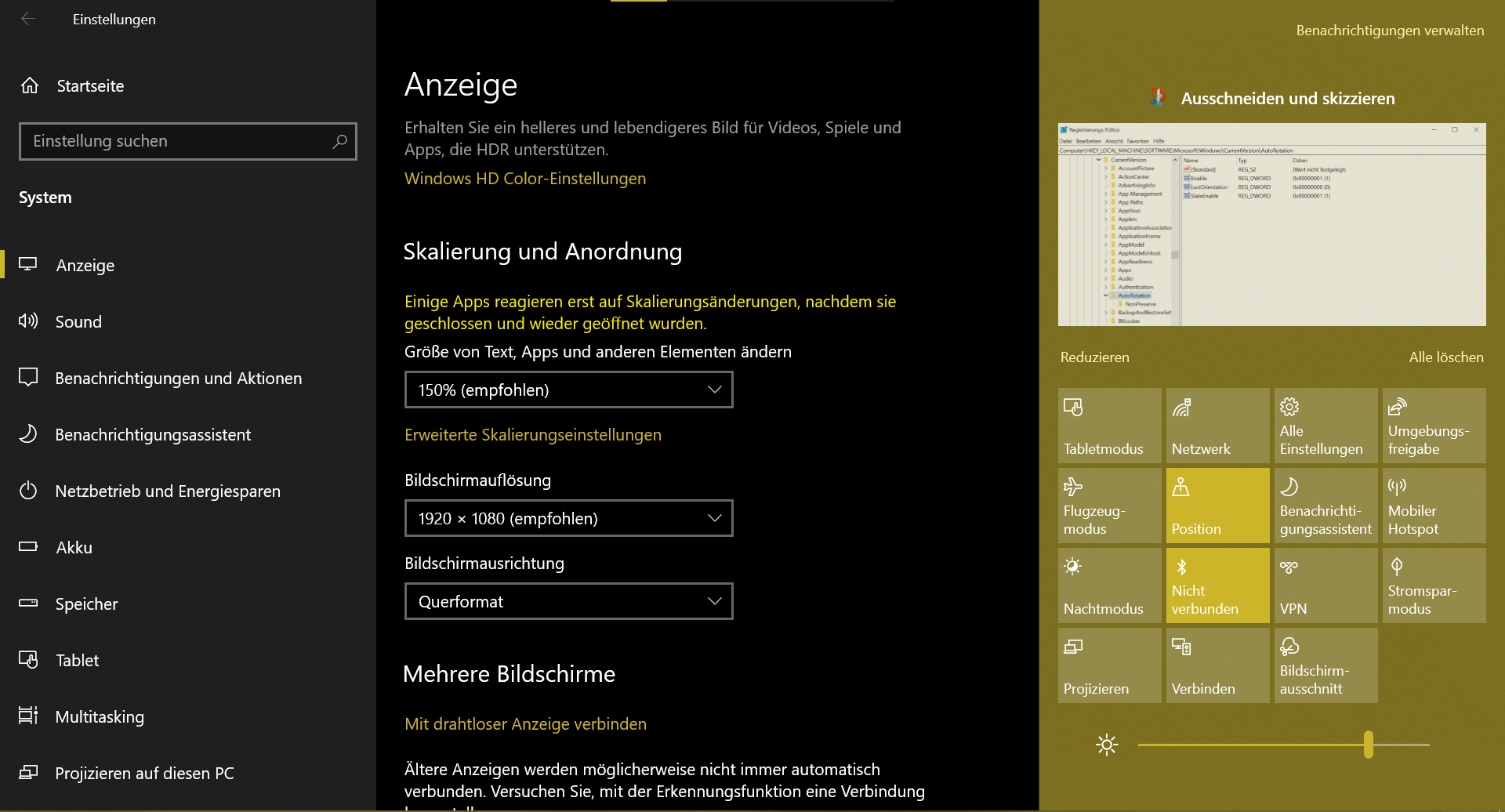Toggle Stromsparmodus tile

(1434, 585)
